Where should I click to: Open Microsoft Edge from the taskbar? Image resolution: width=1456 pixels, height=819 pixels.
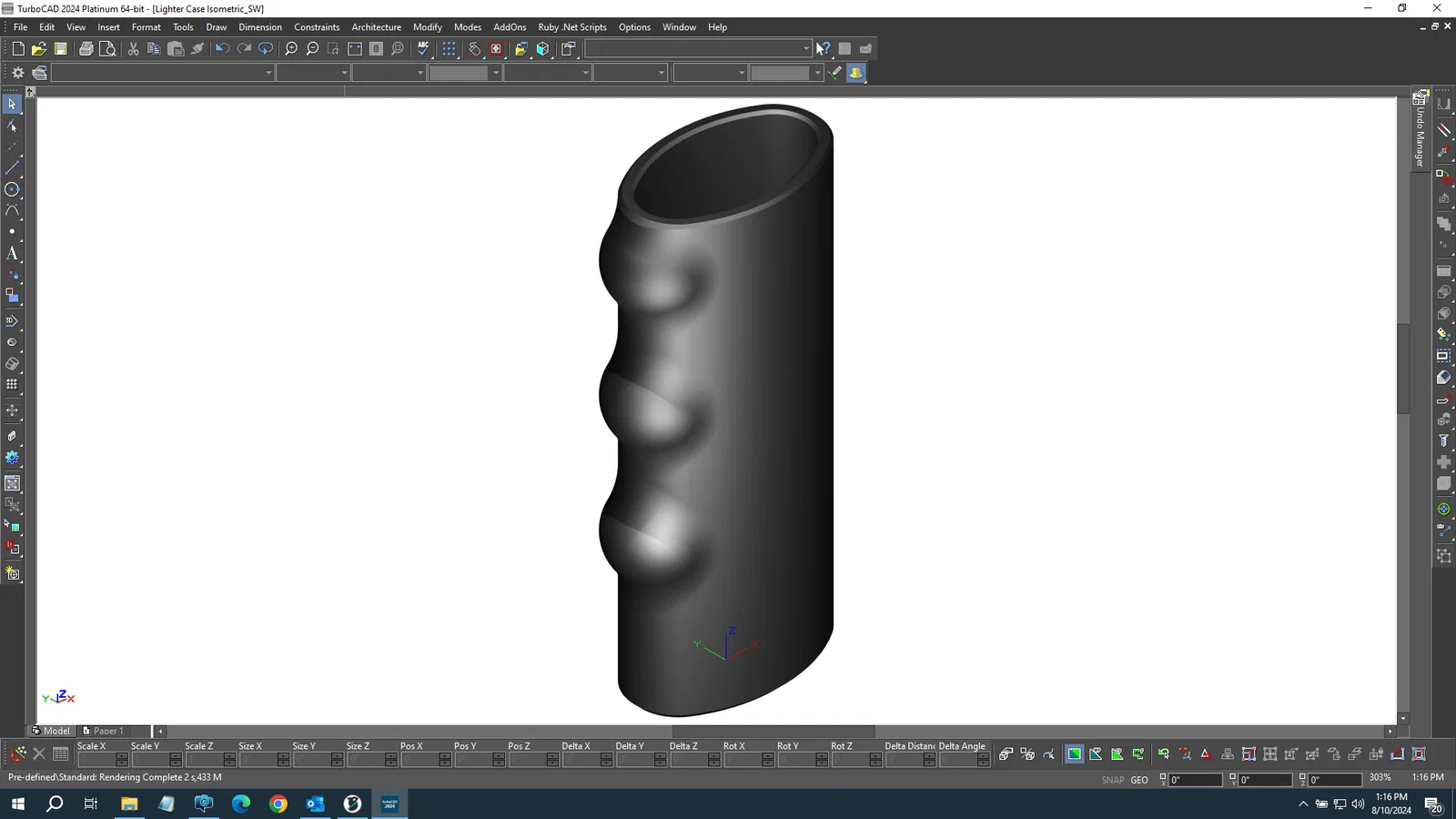[241, 804]
